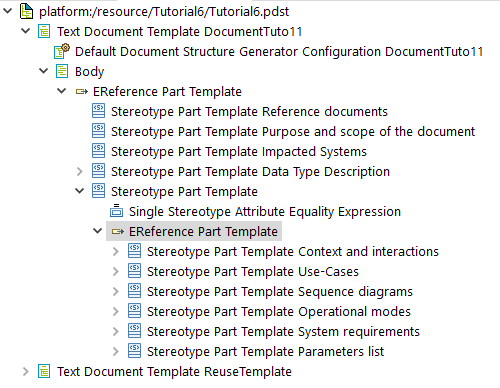The height and width of the screenshot is (388, 500).
Task: Click the ReuseTemplate document icon
Action: coord(44,371)
